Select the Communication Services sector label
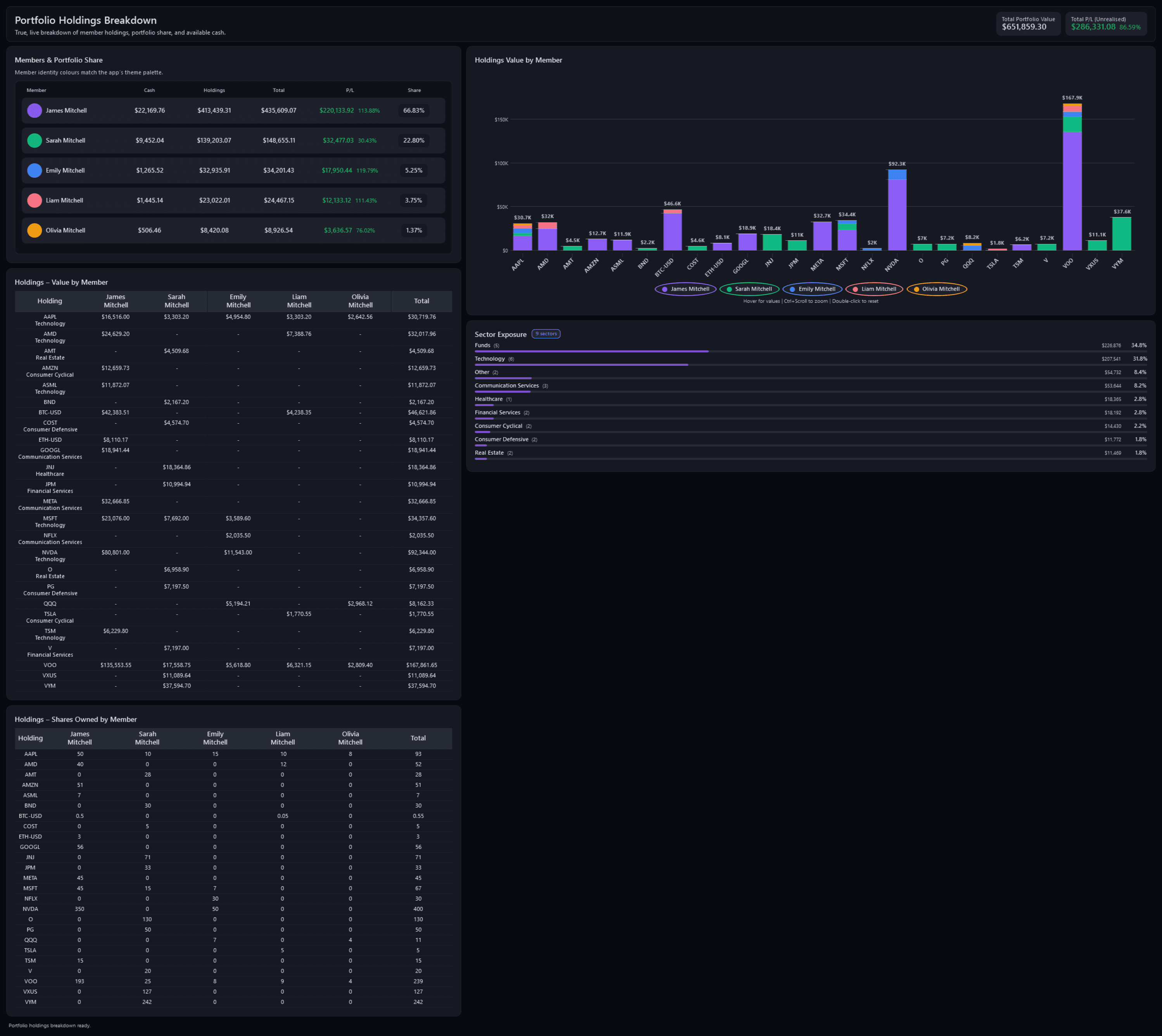This screenshot has width=1162, height=1036. point(507,386)
